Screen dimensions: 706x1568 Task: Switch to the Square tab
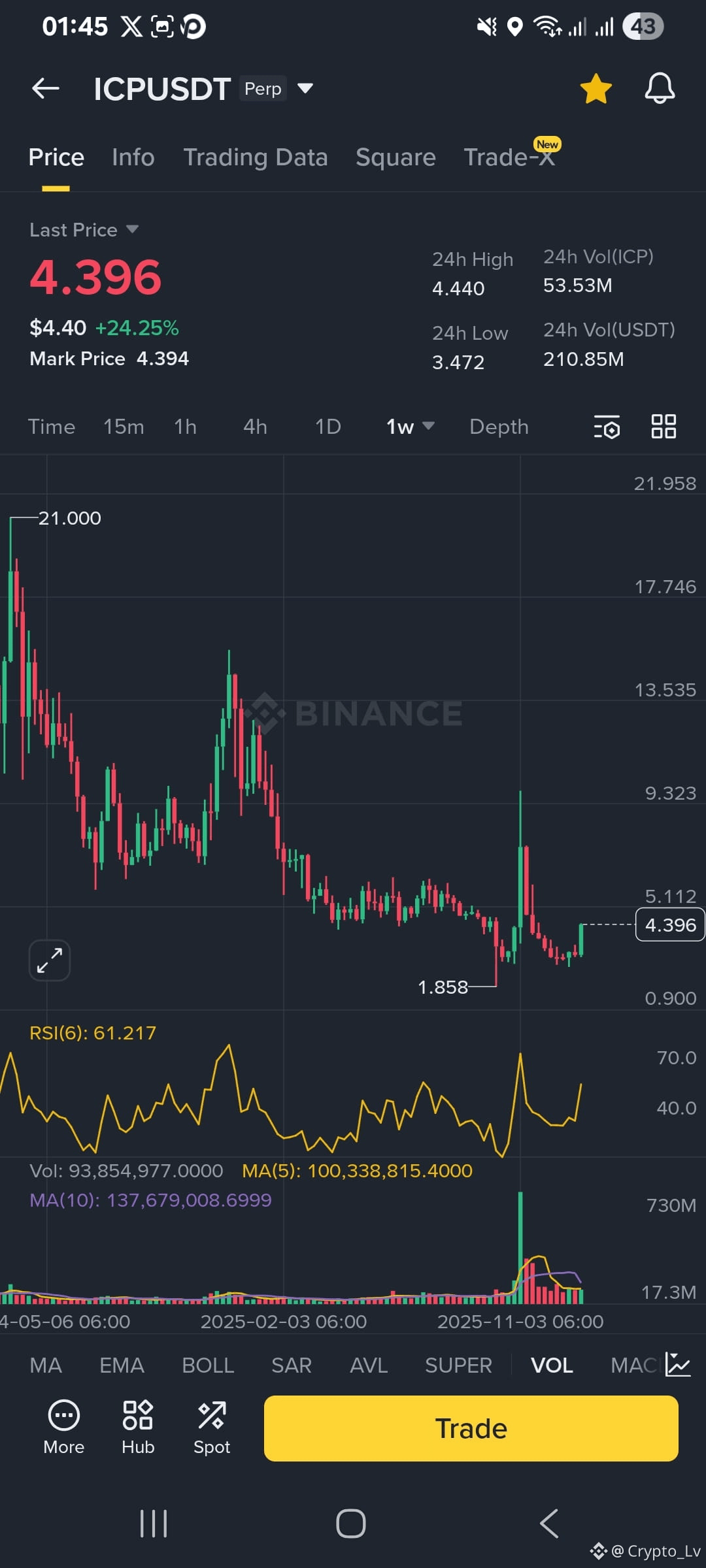[x=395, y=157]
